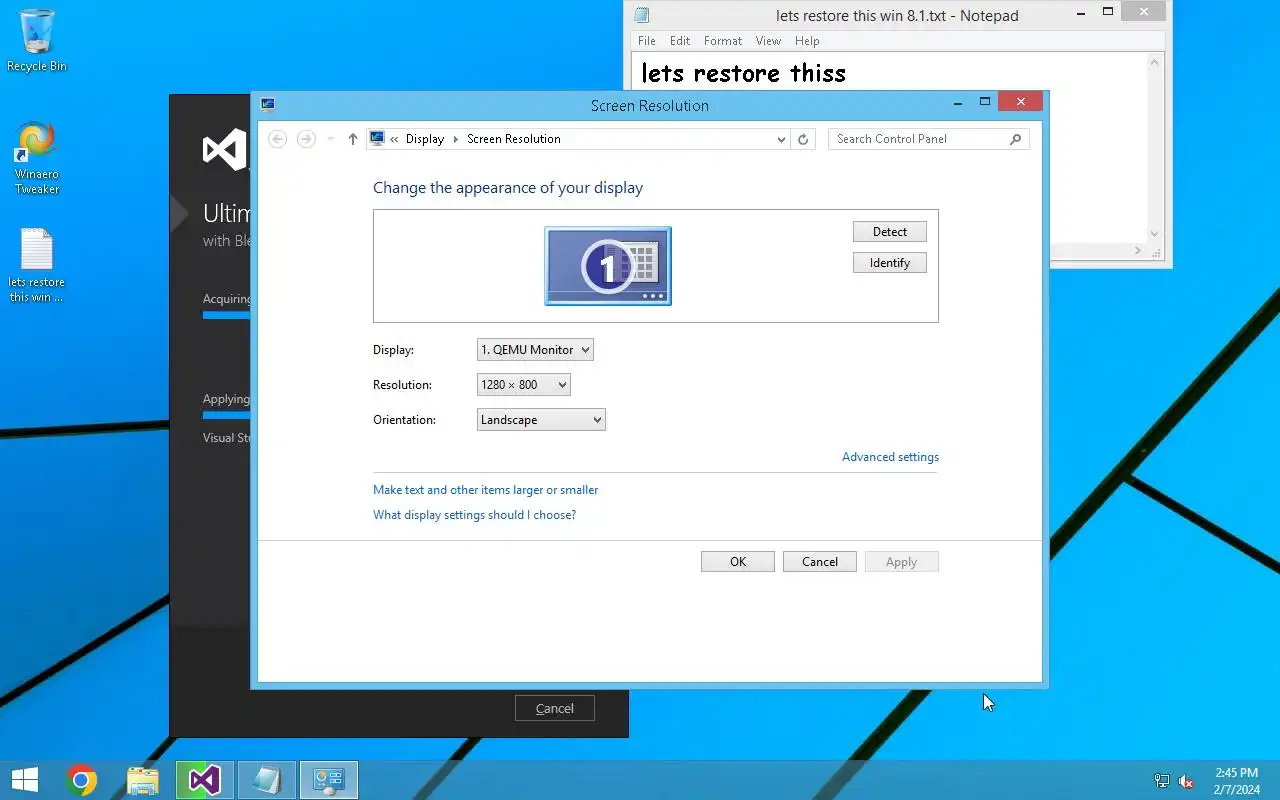This screenshot has width=1280, height=800.
Task: Click the Acquiring progress bar in Visual Studio installer
Action: [x=227, y=315]
